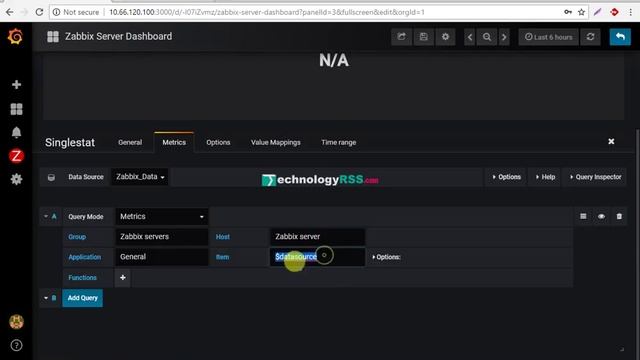Open the Dashboards grid icon in sidebar
The height and width of the screenshot is (360, 640).
(x=16, y=109)
